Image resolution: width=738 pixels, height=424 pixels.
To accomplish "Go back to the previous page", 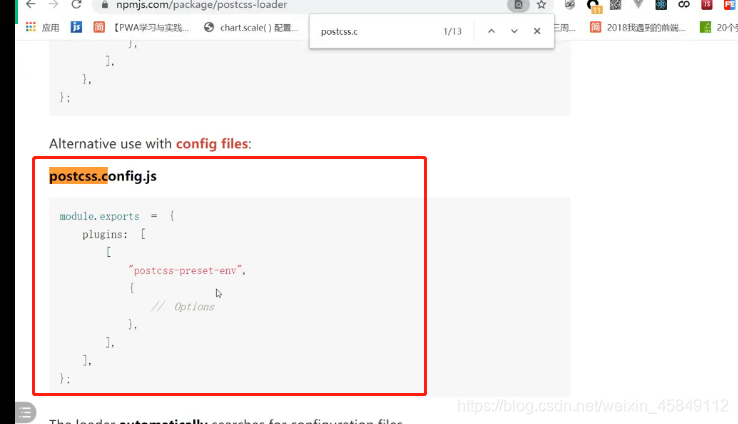I will click(31, 5).
